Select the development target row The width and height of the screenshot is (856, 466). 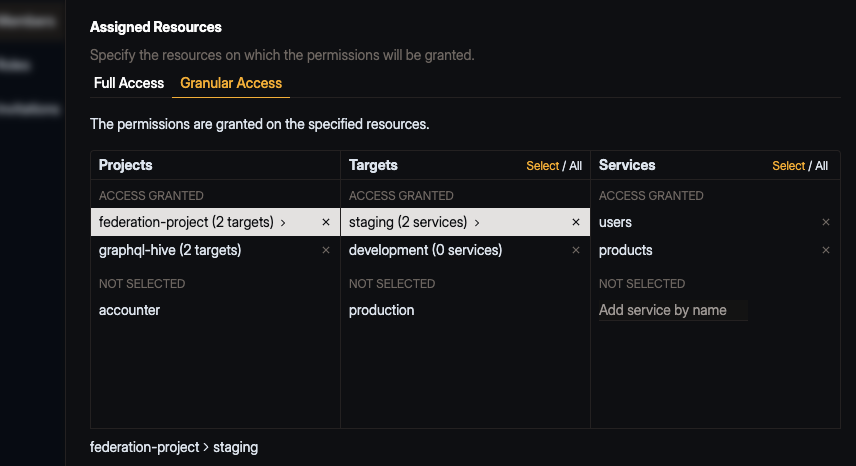425,250
